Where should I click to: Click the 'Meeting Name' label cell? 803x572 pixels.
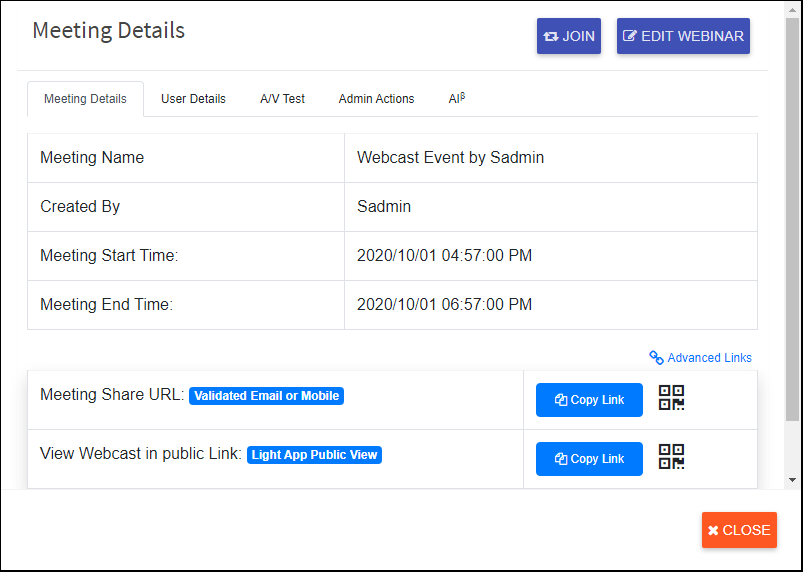coord(186,158)
